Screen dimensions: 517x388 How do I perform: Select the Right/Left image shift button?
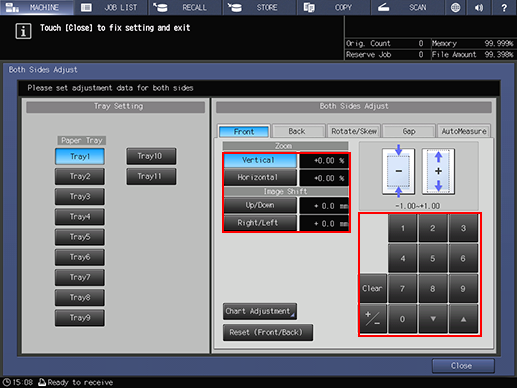(260, 223)
